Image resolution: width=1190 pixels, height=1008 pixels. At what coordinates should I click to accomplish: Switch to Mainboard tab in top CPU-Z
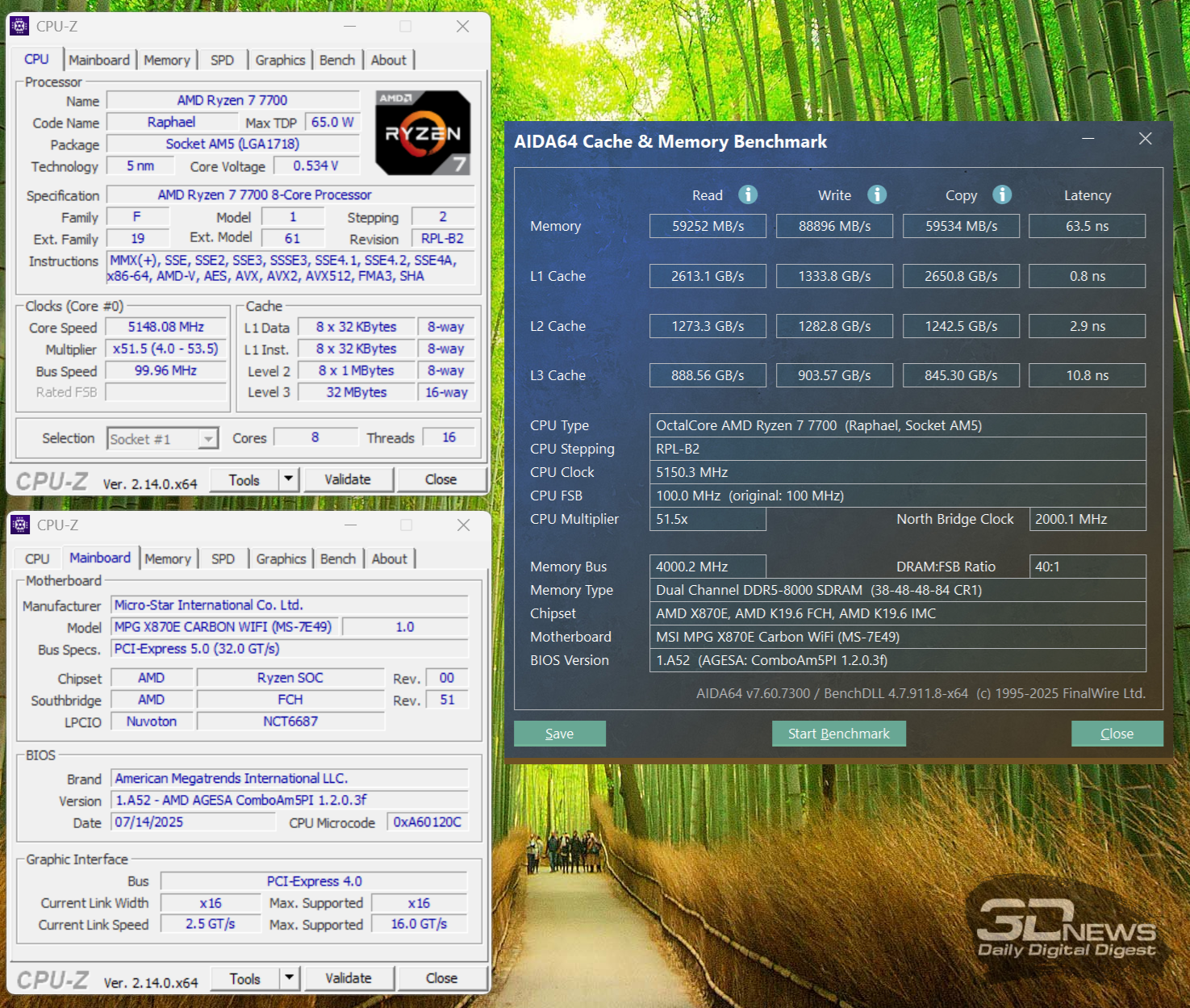(99, 61)
